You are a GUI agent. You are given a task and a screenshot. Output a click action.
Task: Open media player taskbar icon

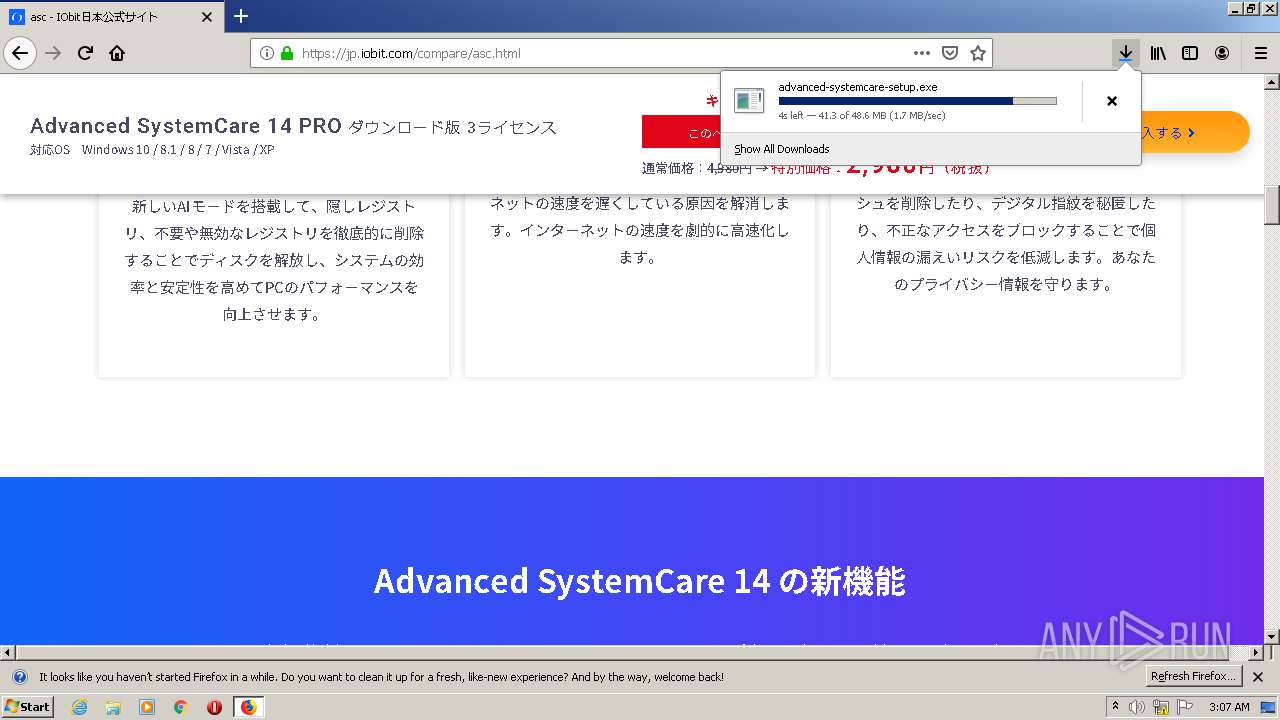click(x=147, y=707)
